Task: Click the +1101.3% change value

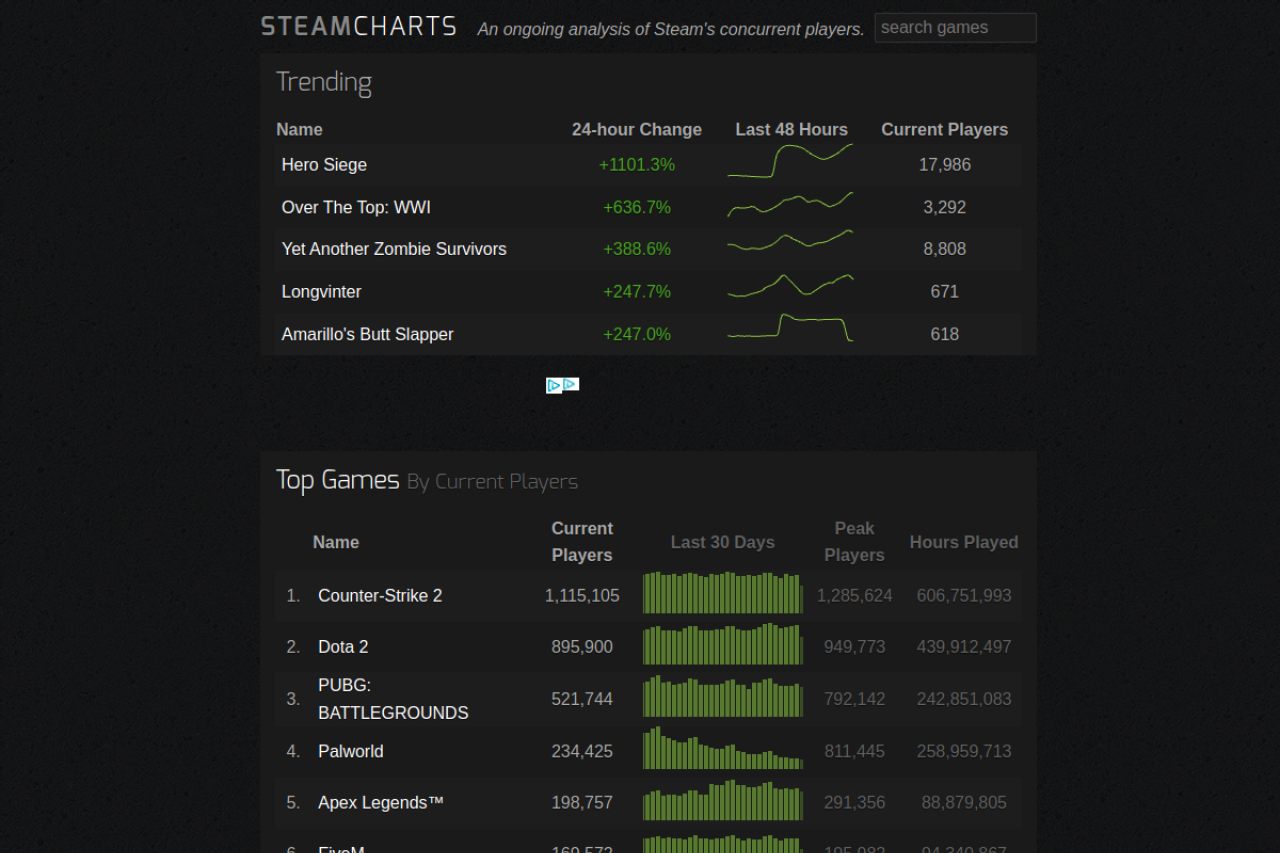Action: (x=637, y=165)
